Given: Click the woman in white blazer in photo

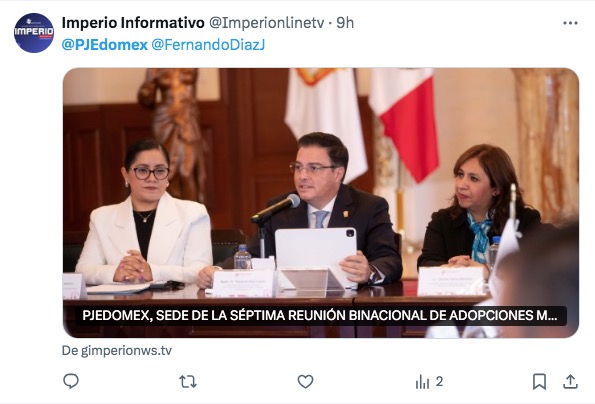Looking at the screenshot, I should click(x=146, y=216).
